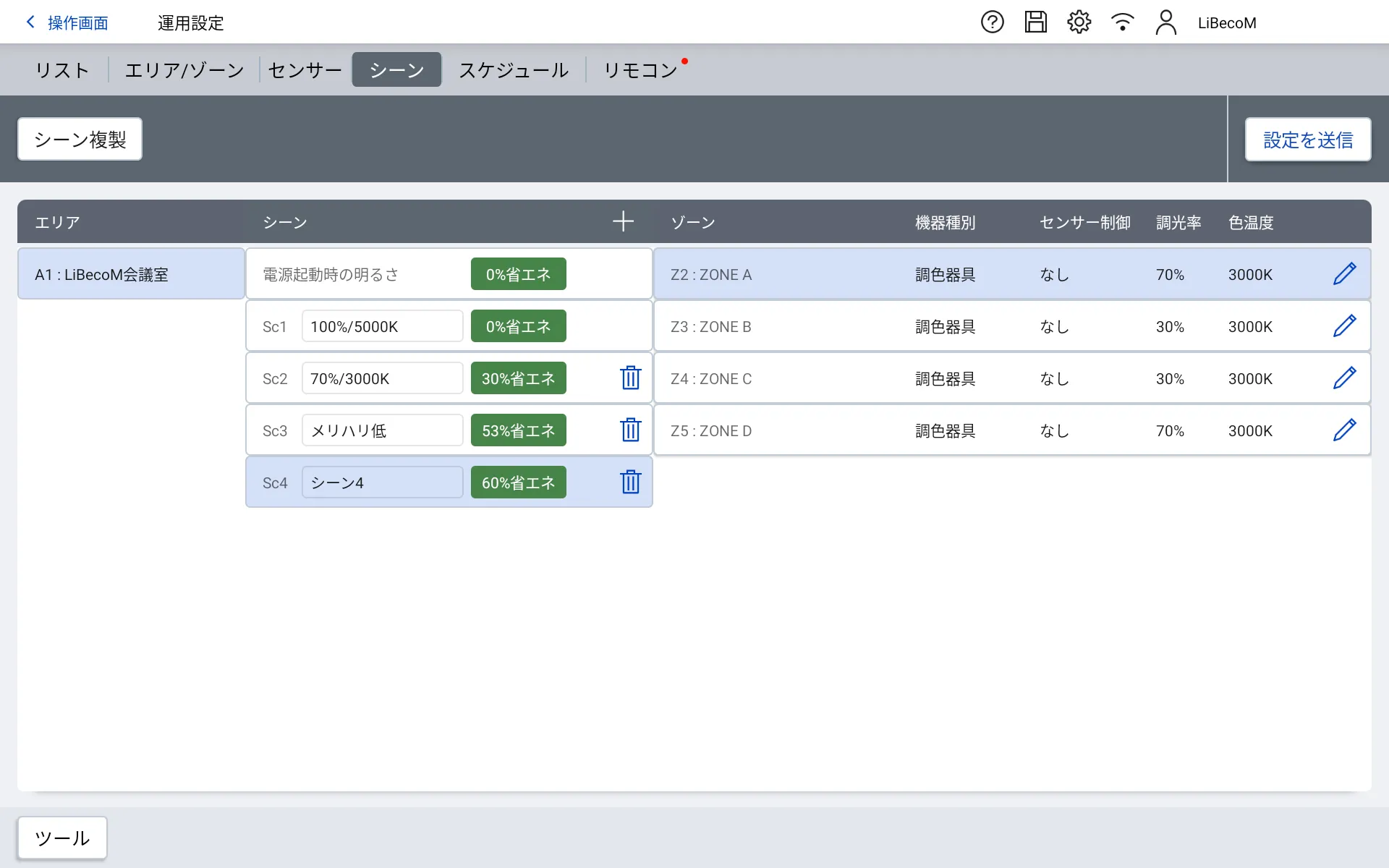Go back to 操作画面
This screenshot has width=1389, height=868.
point(67,23)
